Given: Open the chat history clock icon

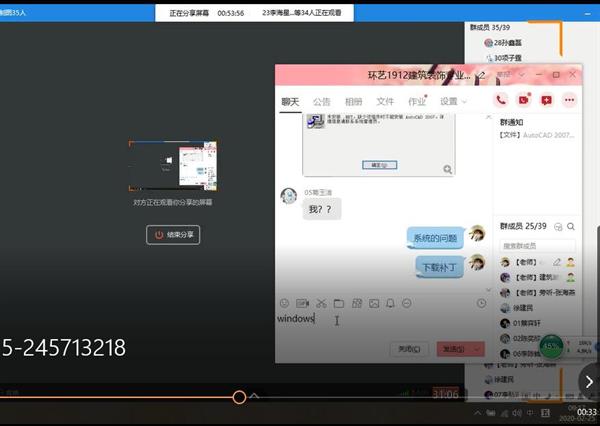Looking at the screenshot, I should click(481, 303).
